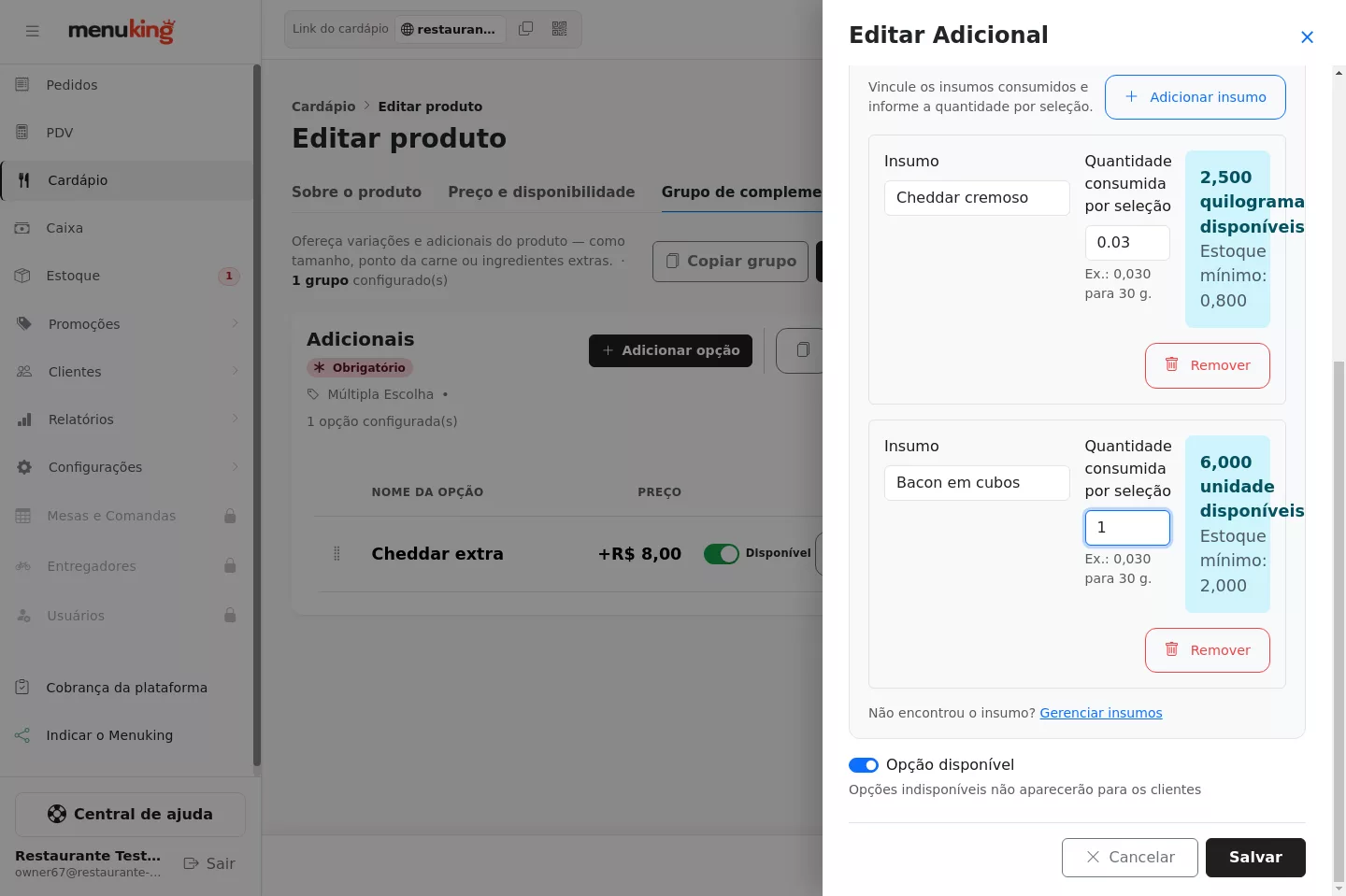
Task: Open the Gerenciar insumos link
Action: click(x=1101, y=713)
